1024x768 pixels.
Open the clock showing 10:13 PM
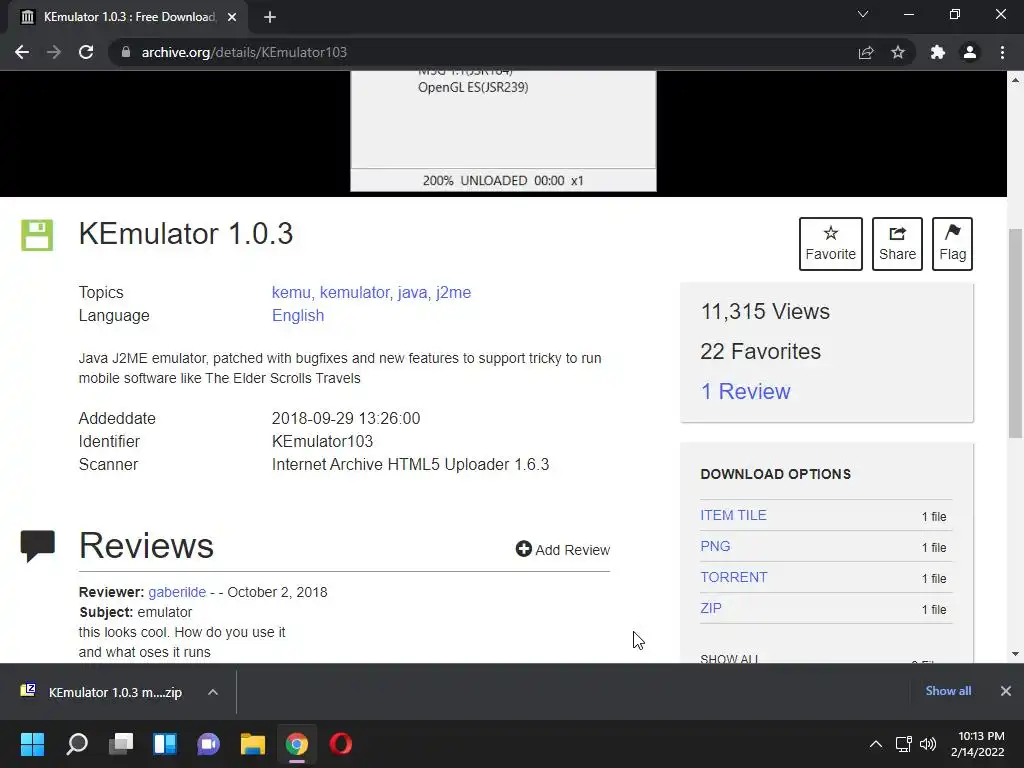pos(978,744)
